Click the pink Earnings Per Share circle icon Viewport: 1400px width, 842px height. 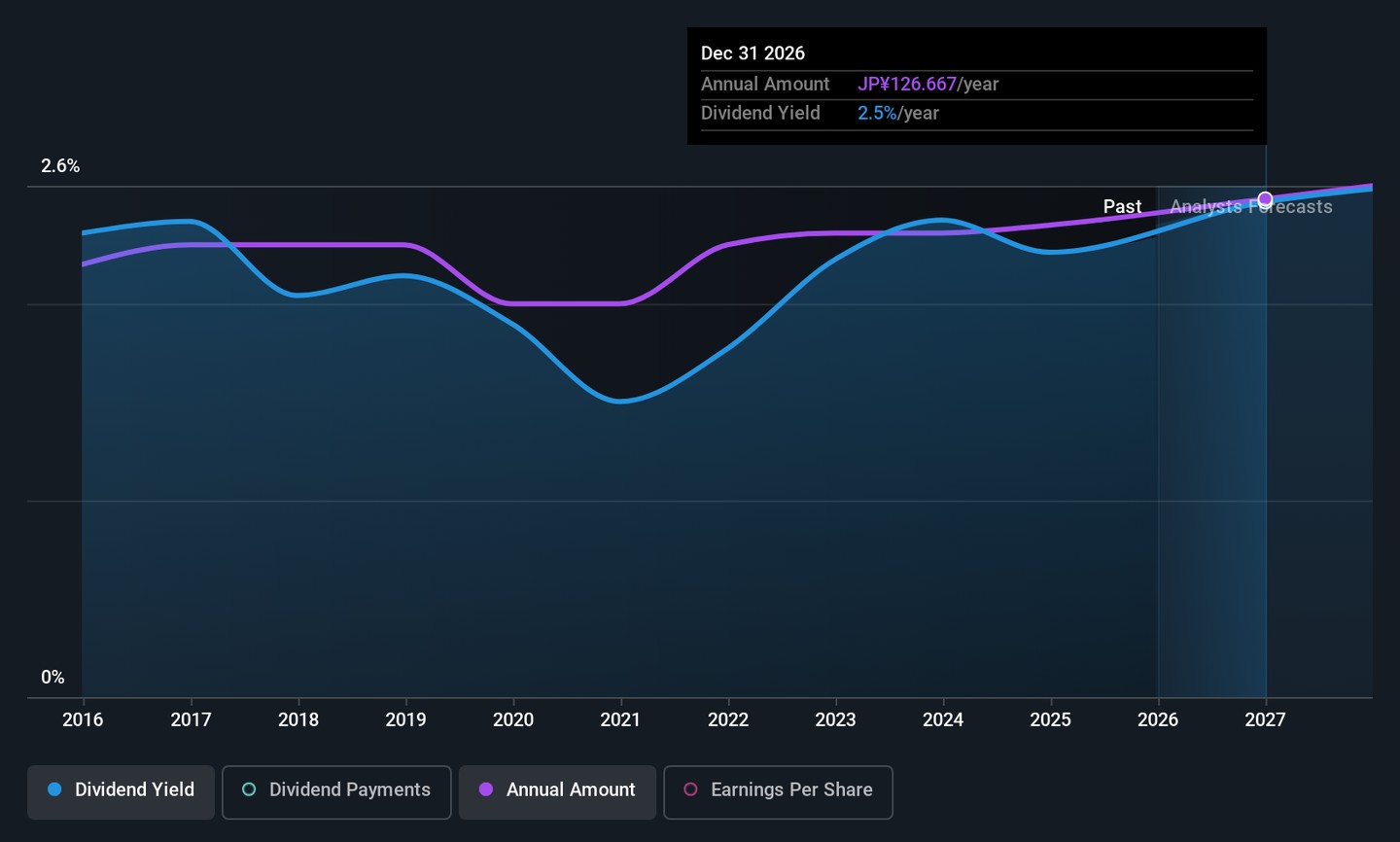pyautogui.click(x=690, y=789)
